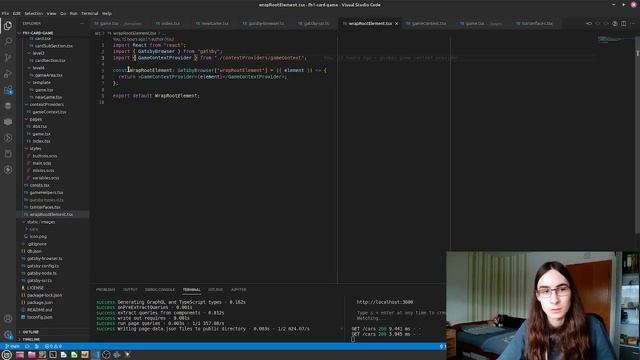Open the database icon in activity bar
640x360 pixels.
8,106
